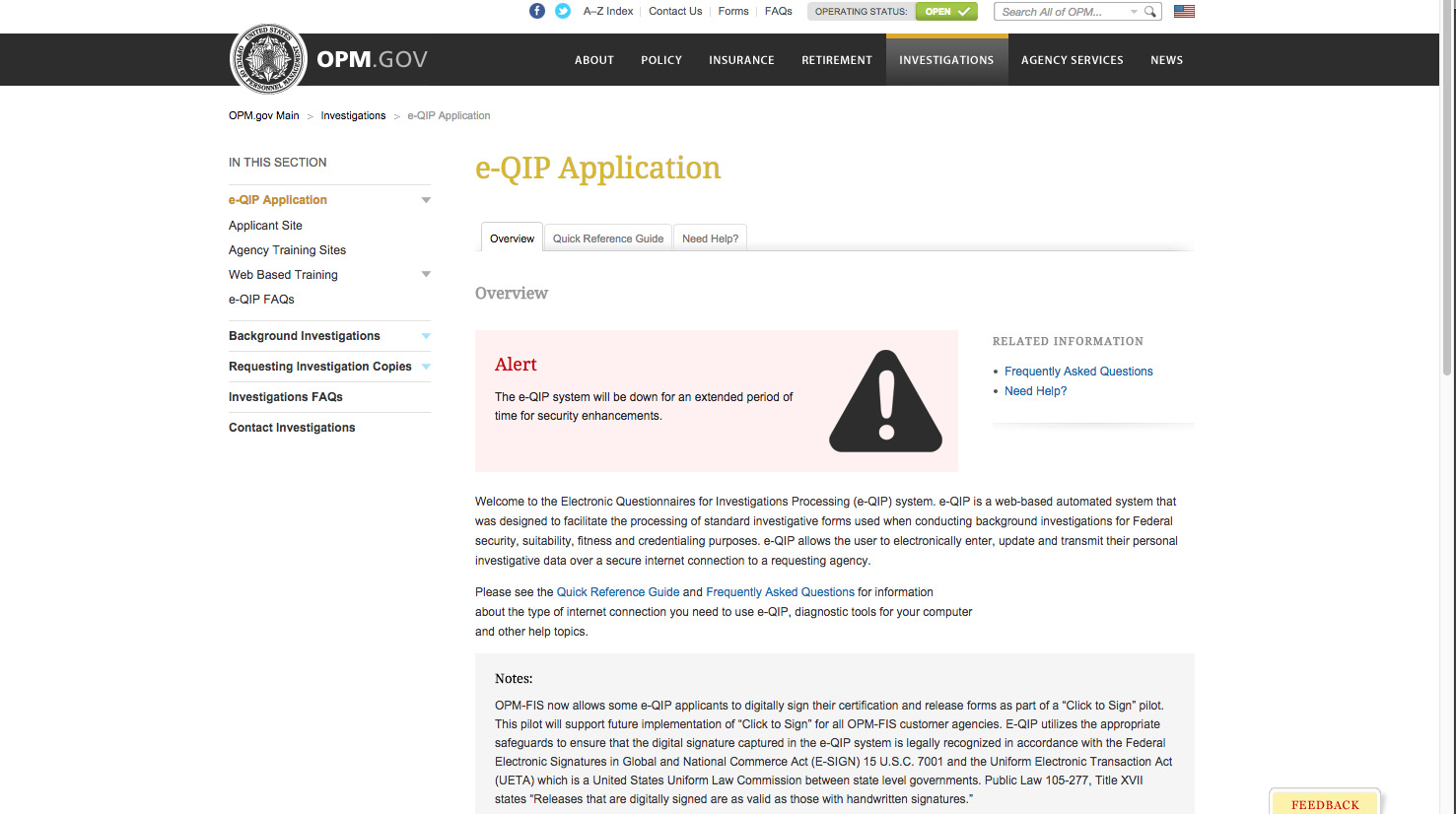Click the green OPEN operating status badge
The image size is (1456, 814).
tap(946, 11)
